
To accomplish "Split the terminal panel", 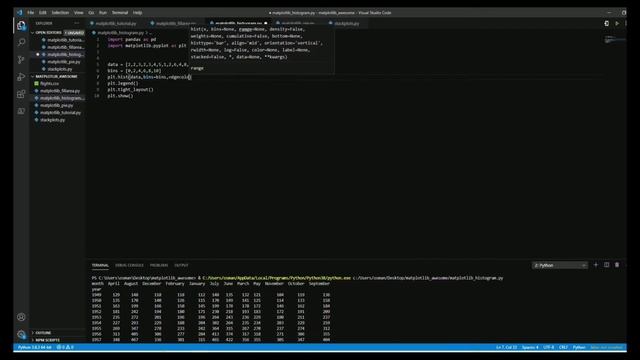I will (607, 265).
